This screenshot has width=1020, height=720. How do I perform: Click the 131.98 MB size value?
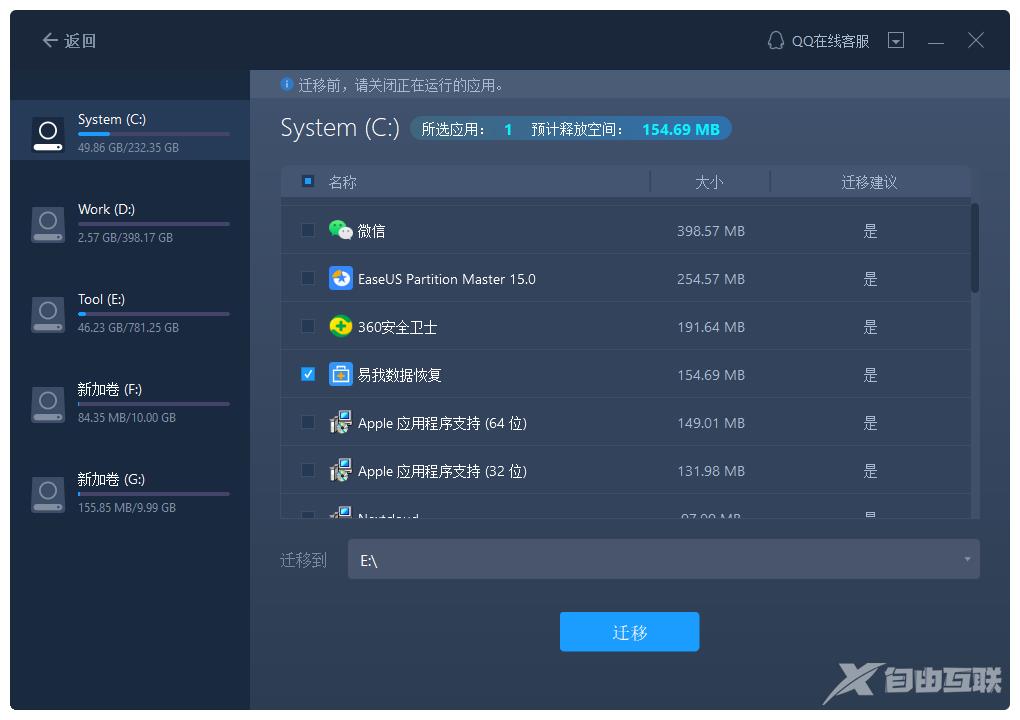pos(710,471)
